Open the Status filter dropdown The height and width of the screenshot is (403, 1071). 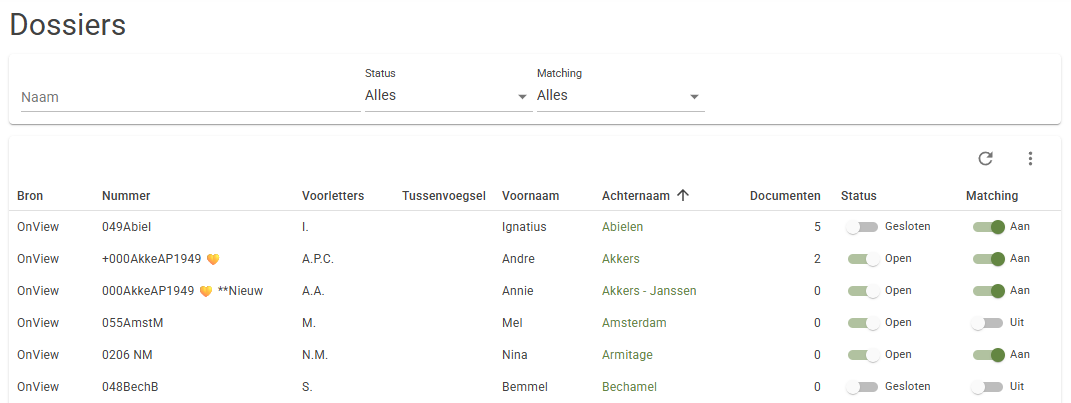pyautogui.click(x=448, y=96)
